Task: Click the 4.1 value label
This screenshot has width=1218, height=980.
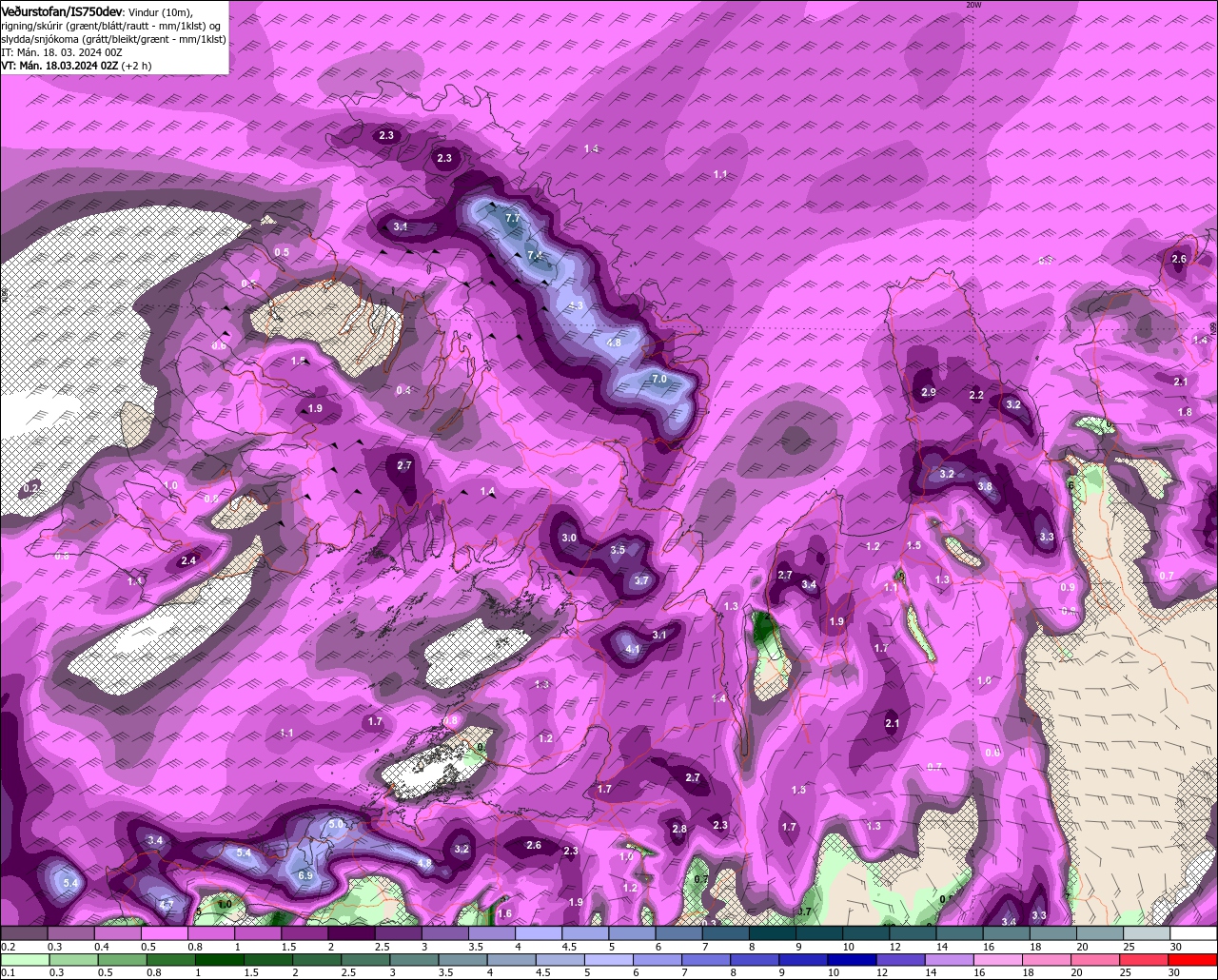Action: [633, 650]
